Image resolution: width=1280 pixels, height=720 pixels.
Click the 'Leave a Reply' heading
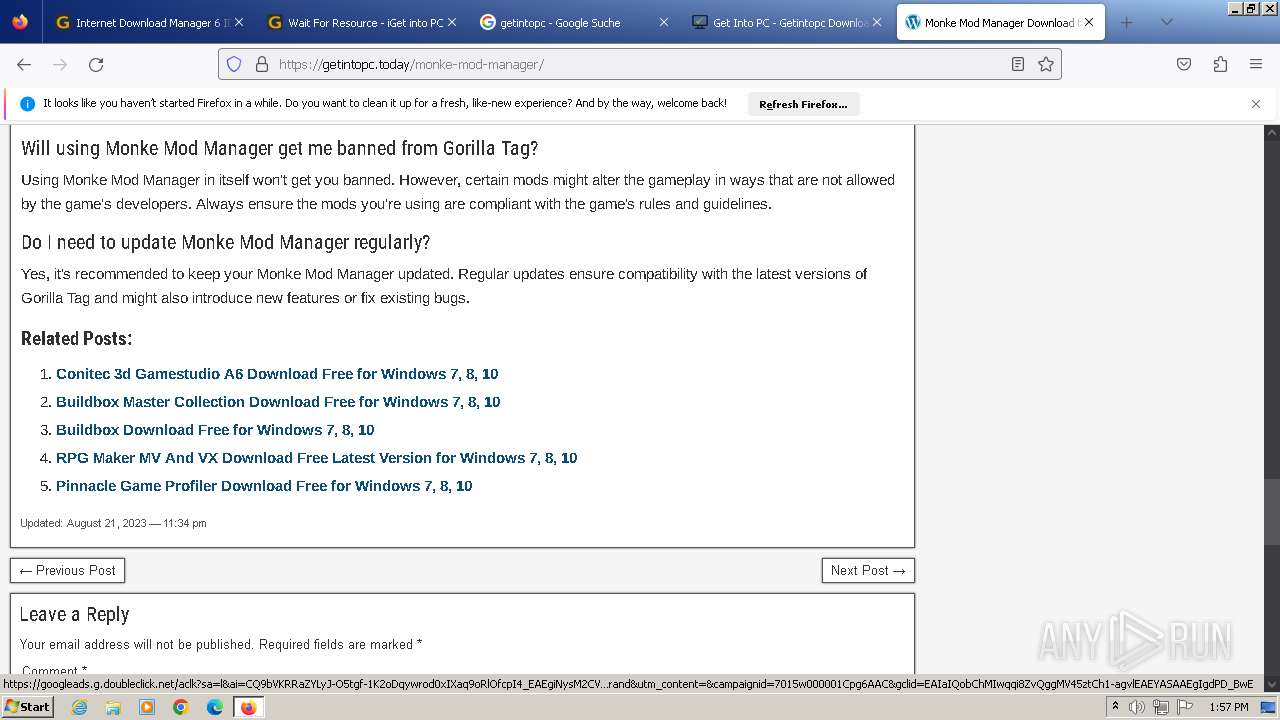click(x=74, y=614)
